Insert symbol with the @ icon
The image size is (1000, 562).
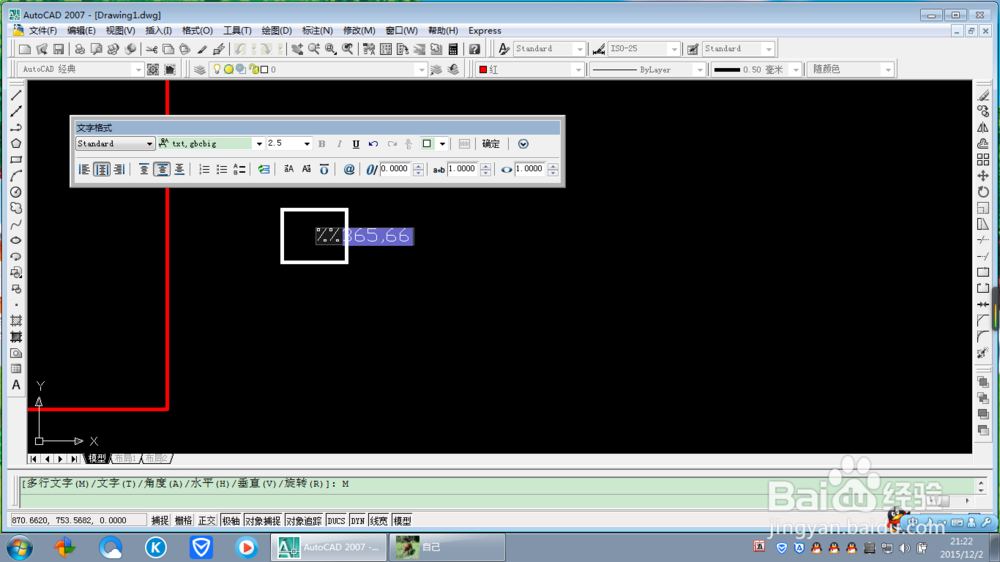349,169
